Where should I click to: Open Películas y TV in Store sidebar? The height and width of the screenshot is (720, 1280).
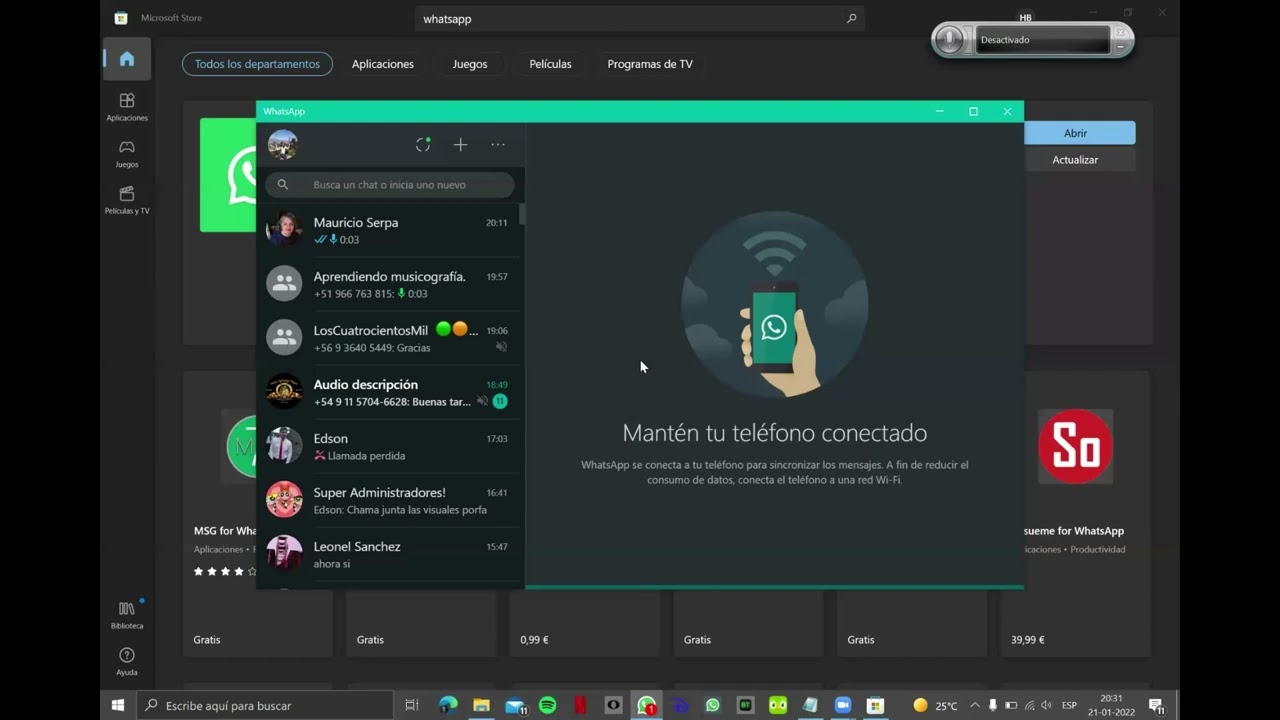(127, 200)
